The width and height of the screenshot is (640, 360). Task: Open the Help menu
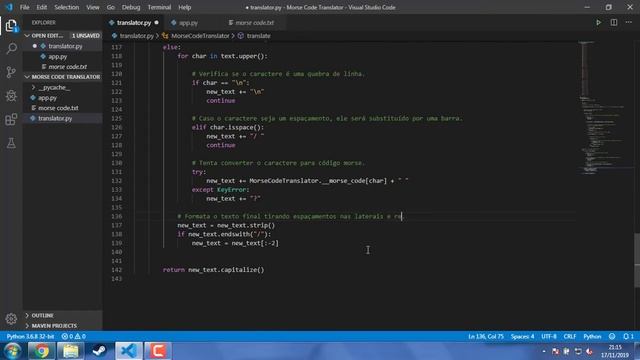(184, 7)
